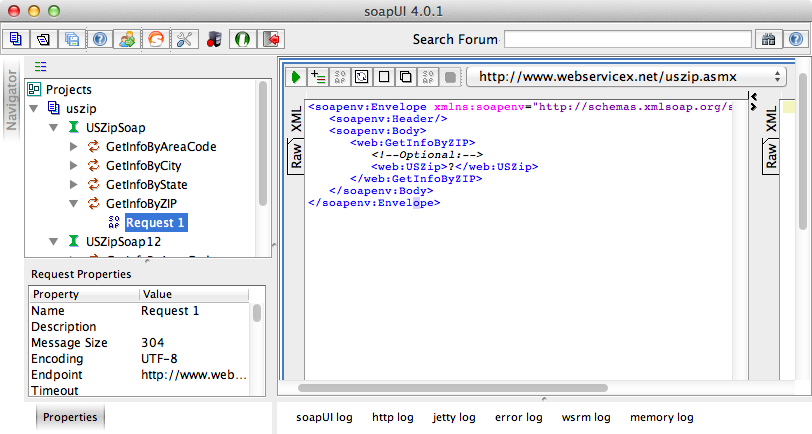Select the Properties tab at the bottom
This screenshot has width=812, height=434.
click(x=70, y=417)
